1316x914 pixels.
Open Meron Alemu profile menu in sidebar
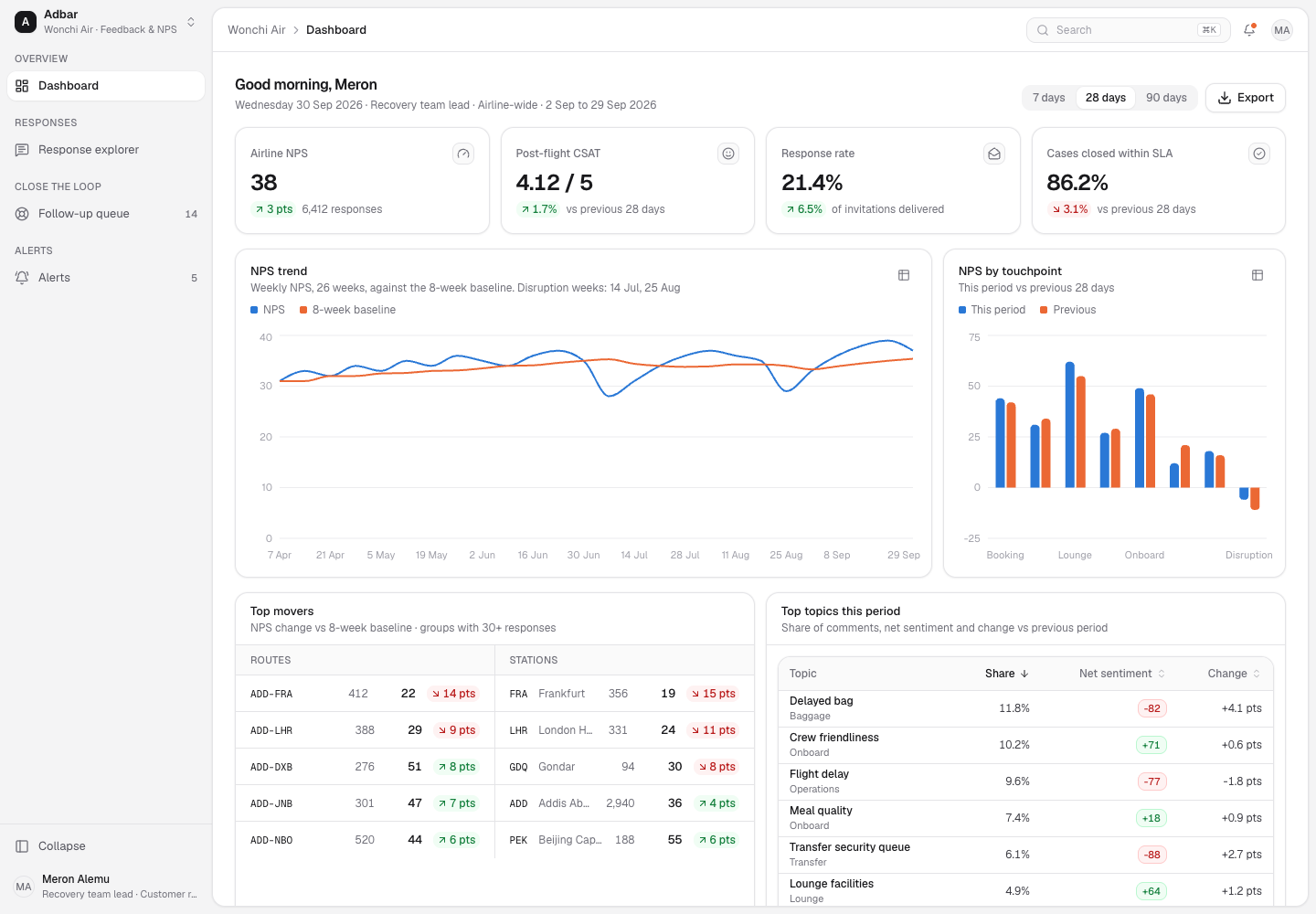point(106,887)
